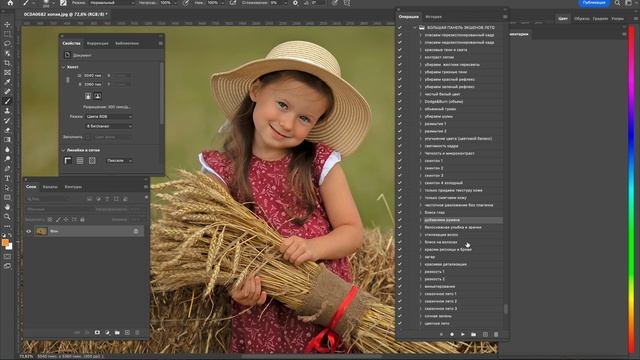
Task: Add layer mask in Layers panel
Action: tap(97, 333)
